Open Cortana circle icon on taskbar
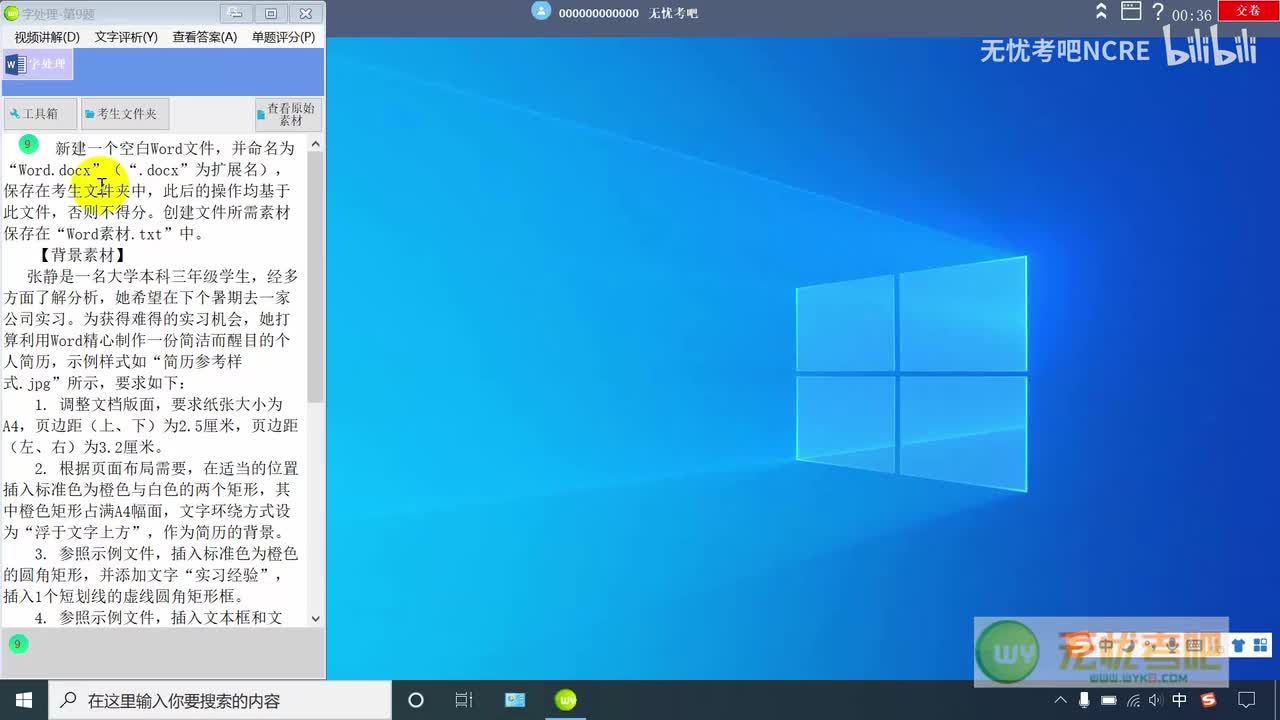This screenshot has width=1280, height=720. point(416,700)
